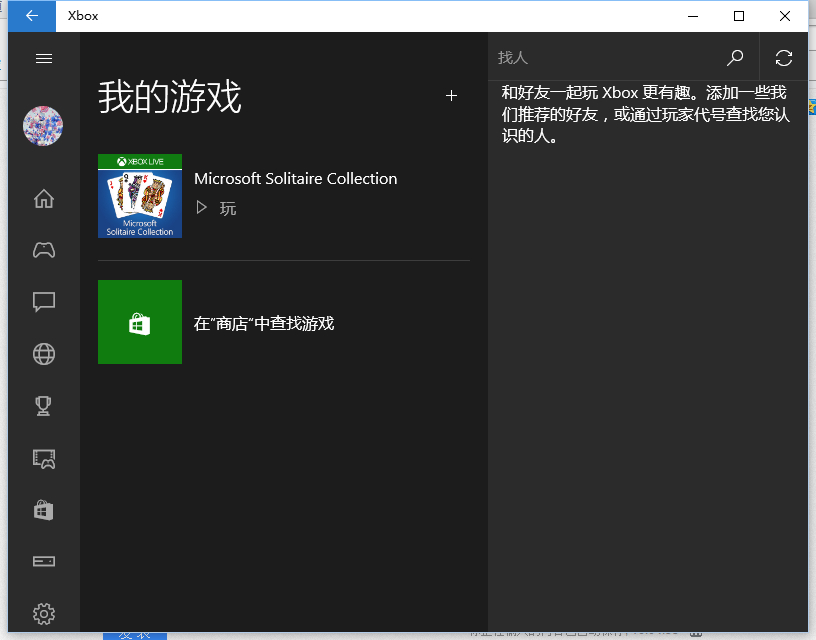The image size is (816, 640).
Task: Open the Achievements trophy icon
Action: [x=44, y=406]
